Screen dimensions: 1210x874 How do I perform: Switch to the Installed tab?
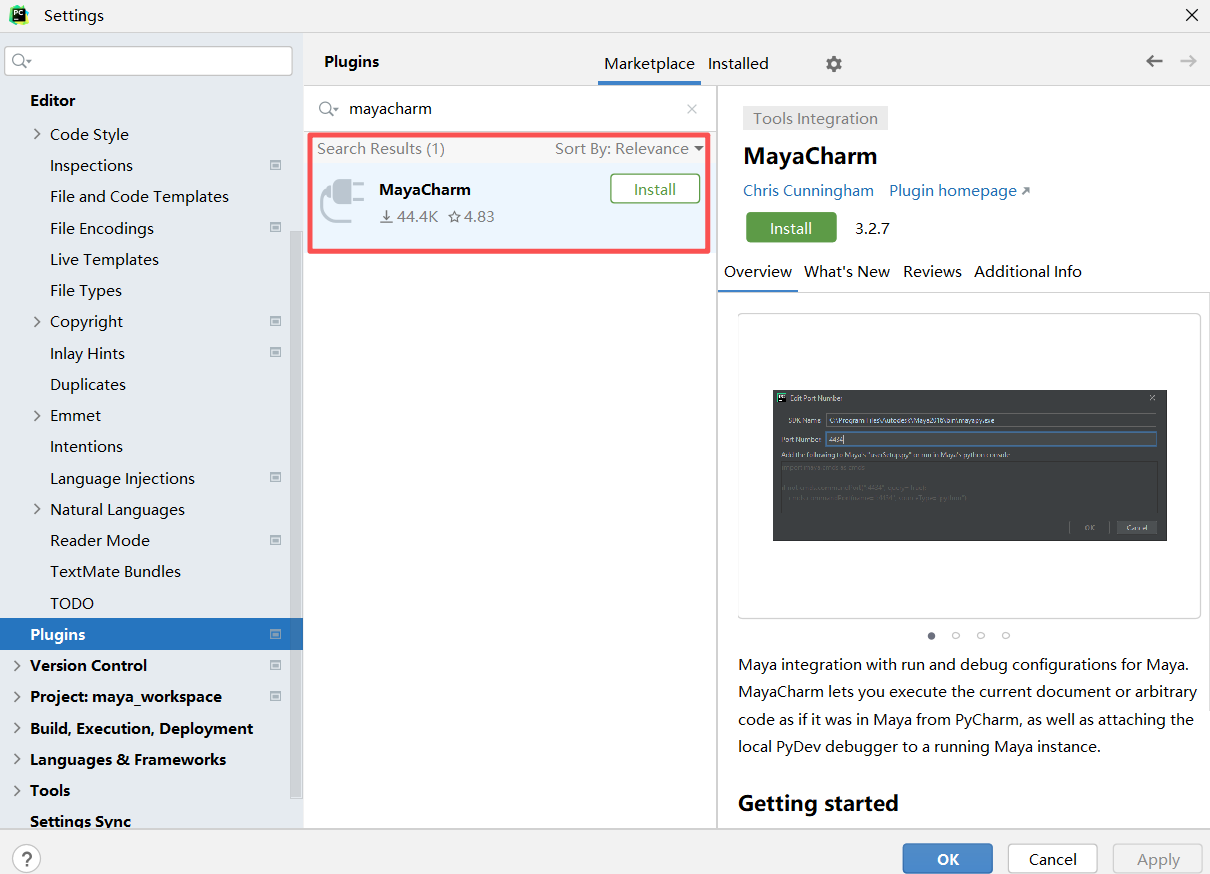(x=738, y=63)
